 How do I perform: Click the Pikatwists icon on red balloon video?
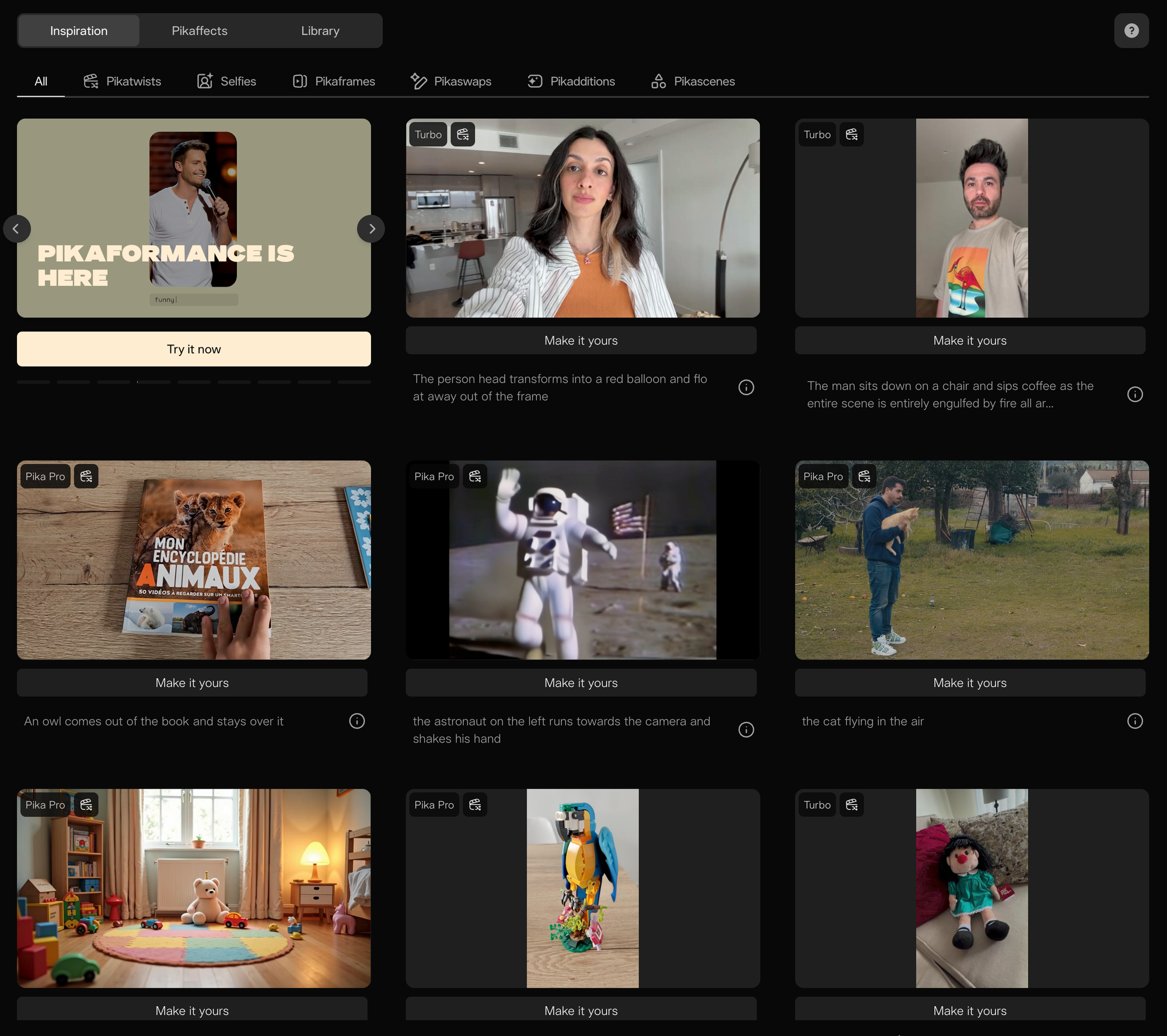click(x=463, y=134)
